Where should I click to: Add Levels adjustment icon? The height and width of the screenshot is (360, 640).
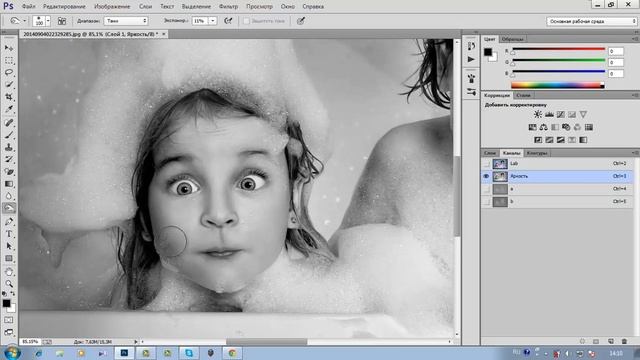549,114
